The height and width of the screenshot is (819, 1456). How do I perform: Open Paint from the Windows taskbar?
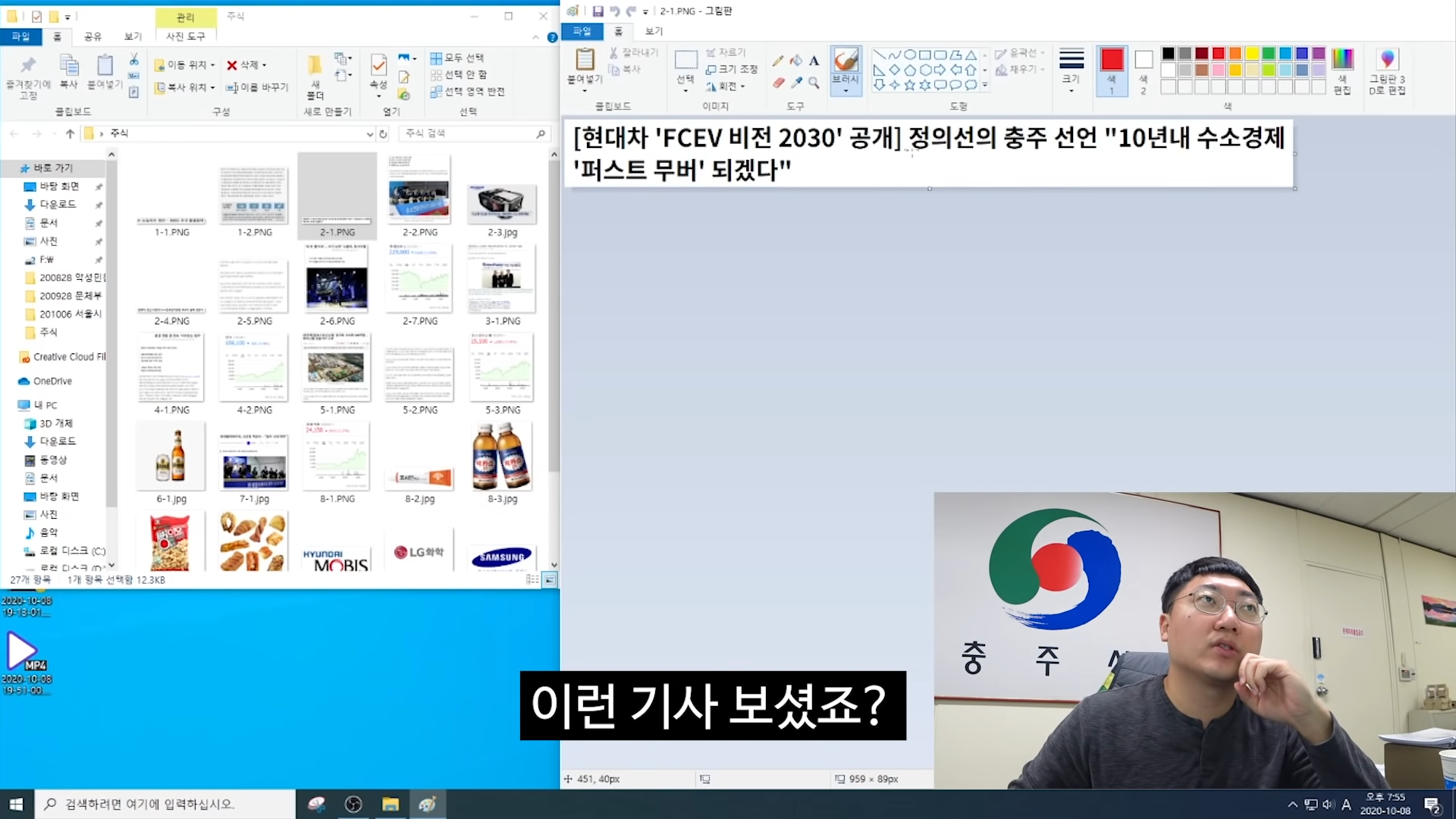click(x=428, y=804)
